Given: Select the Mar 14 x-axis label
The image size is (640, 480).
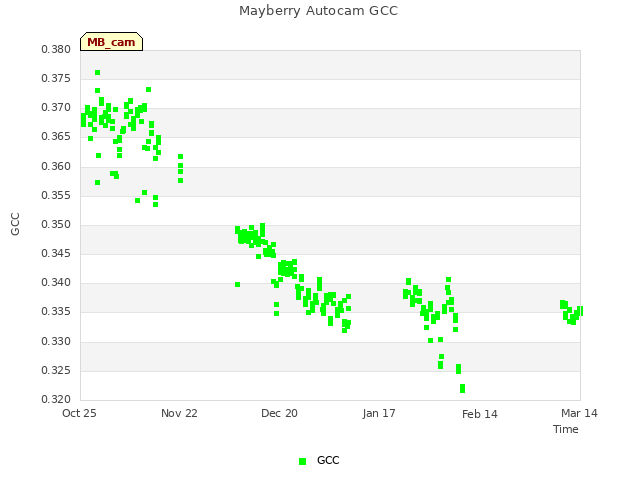Looking at the screenshot, I should click(579, 413).
